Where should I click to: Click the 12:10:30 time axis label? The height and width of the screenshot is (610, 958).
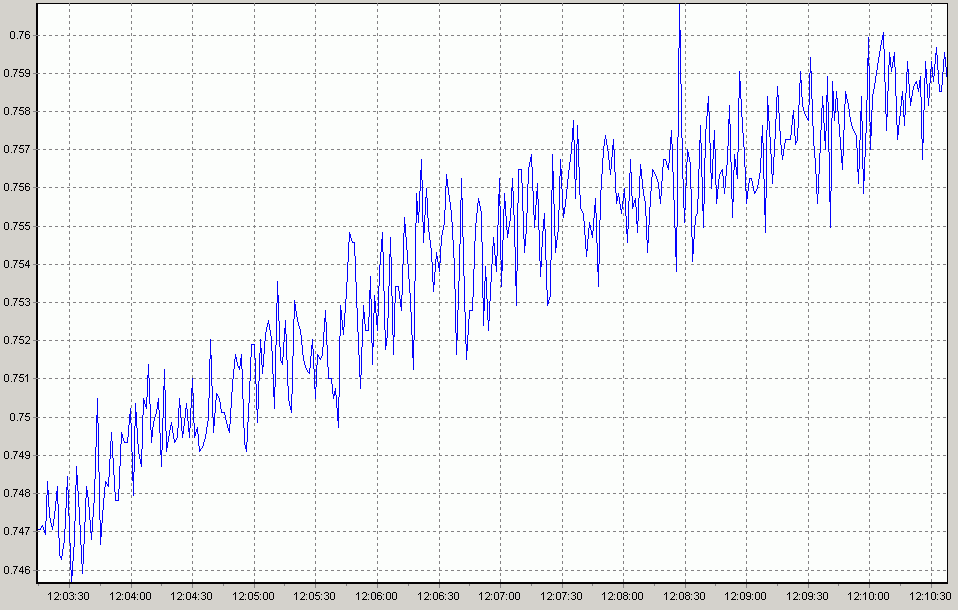pyautogui.click(x=929, y=596)
